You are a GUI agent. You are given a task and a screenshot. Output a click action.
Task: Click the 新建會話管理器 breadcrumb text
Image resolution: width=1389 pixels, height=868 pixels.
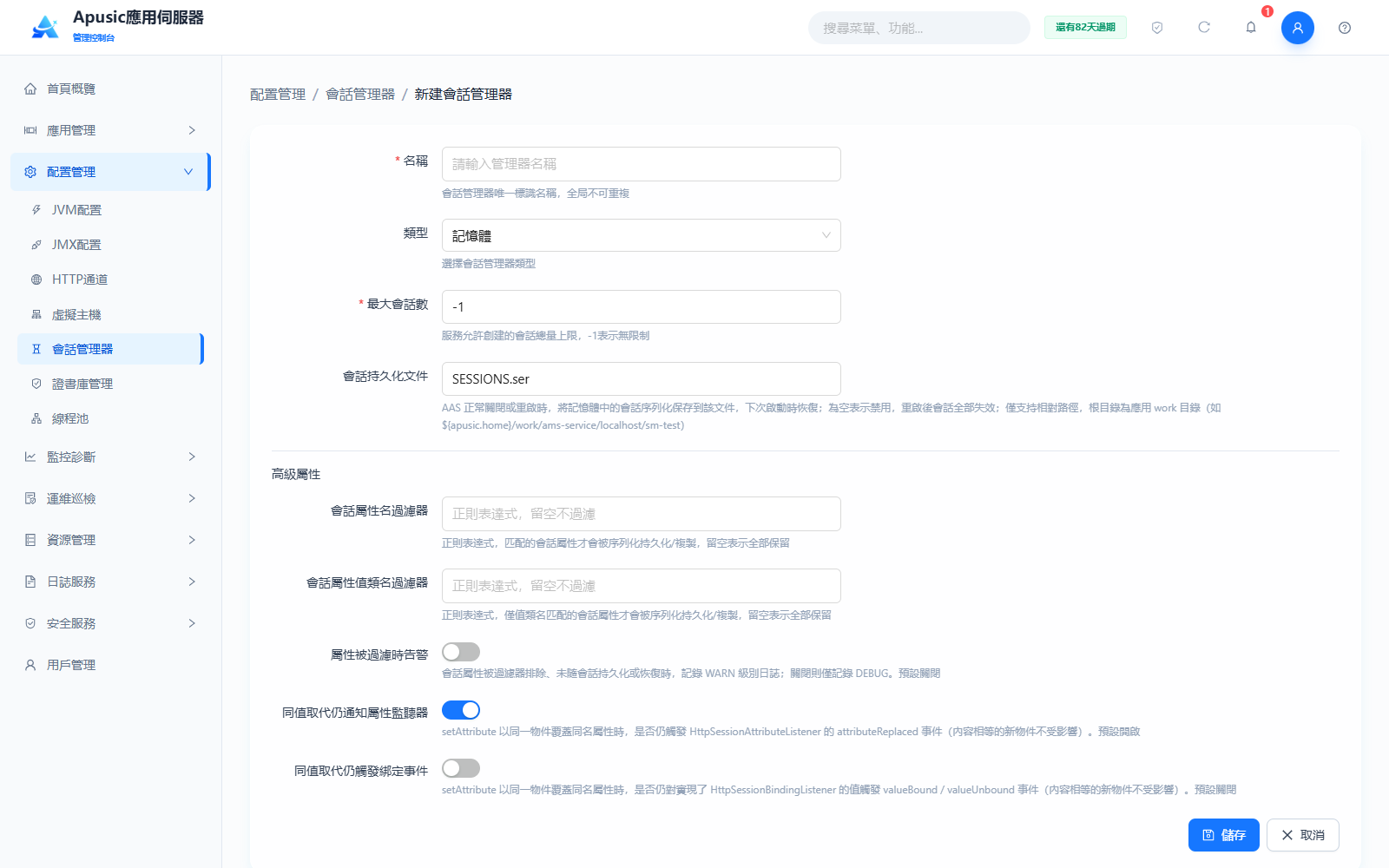tap(463, 94)
